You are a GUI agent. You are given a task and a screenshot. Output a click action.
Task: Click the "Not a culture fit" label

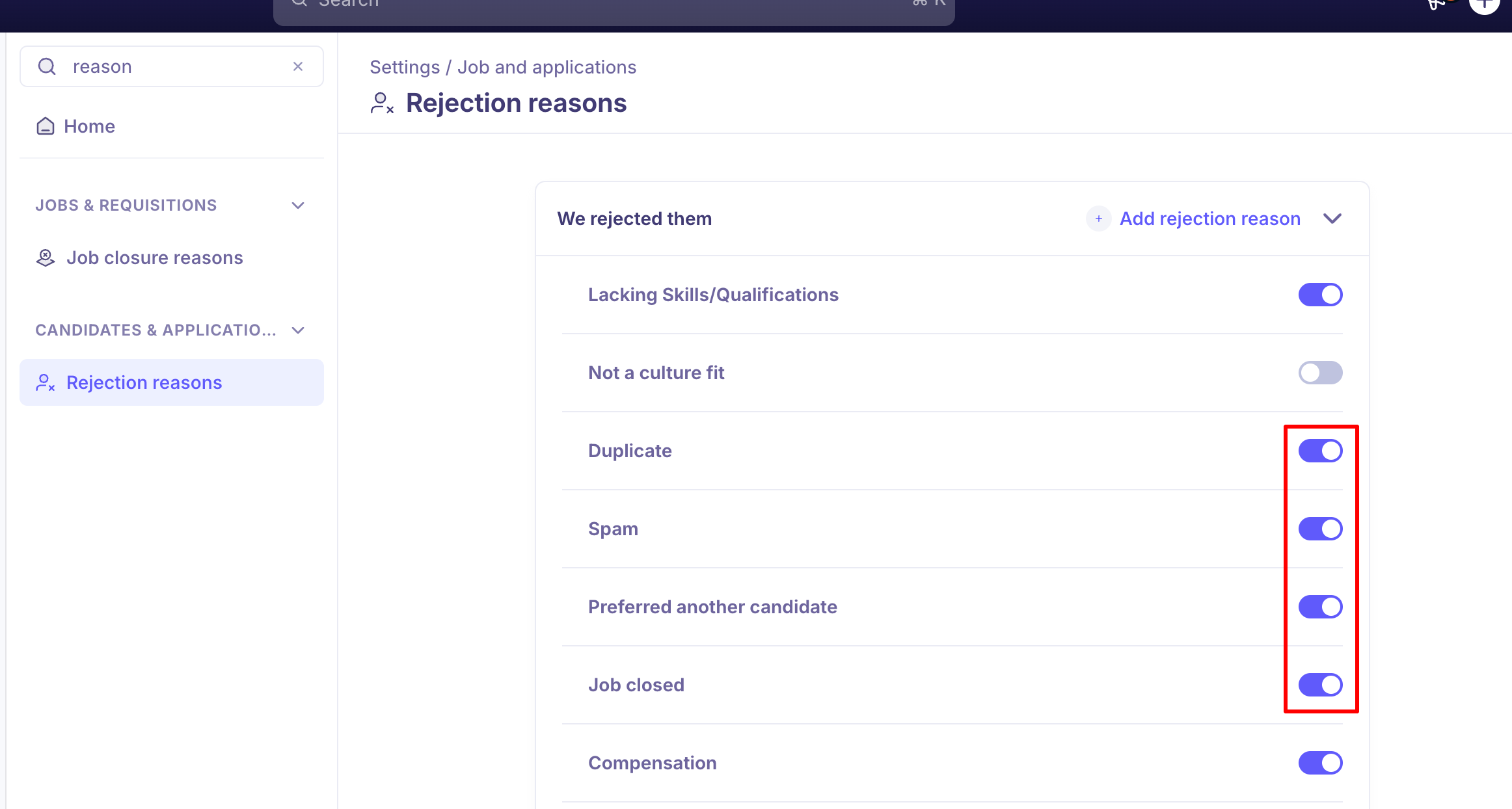(656, 373)
